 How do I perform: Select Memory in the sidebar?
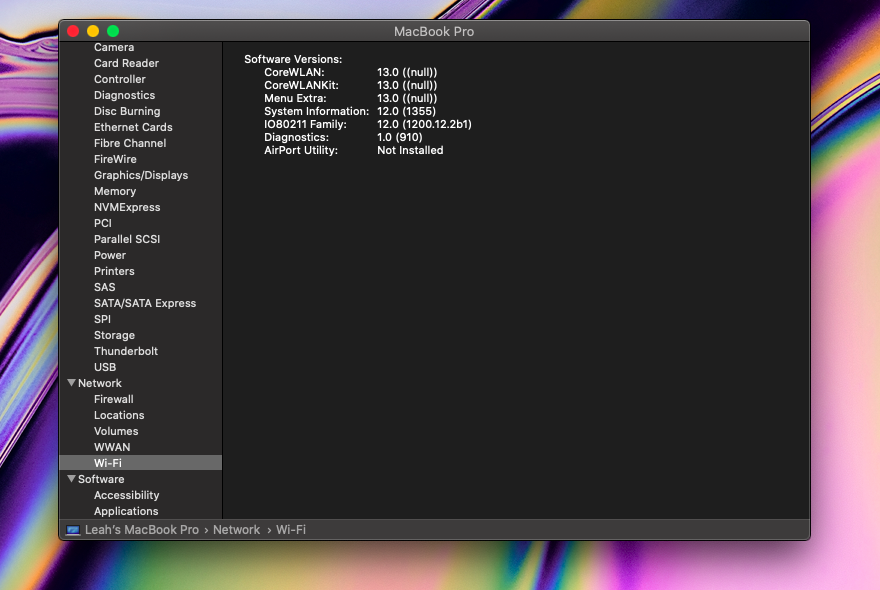point(114,191)
